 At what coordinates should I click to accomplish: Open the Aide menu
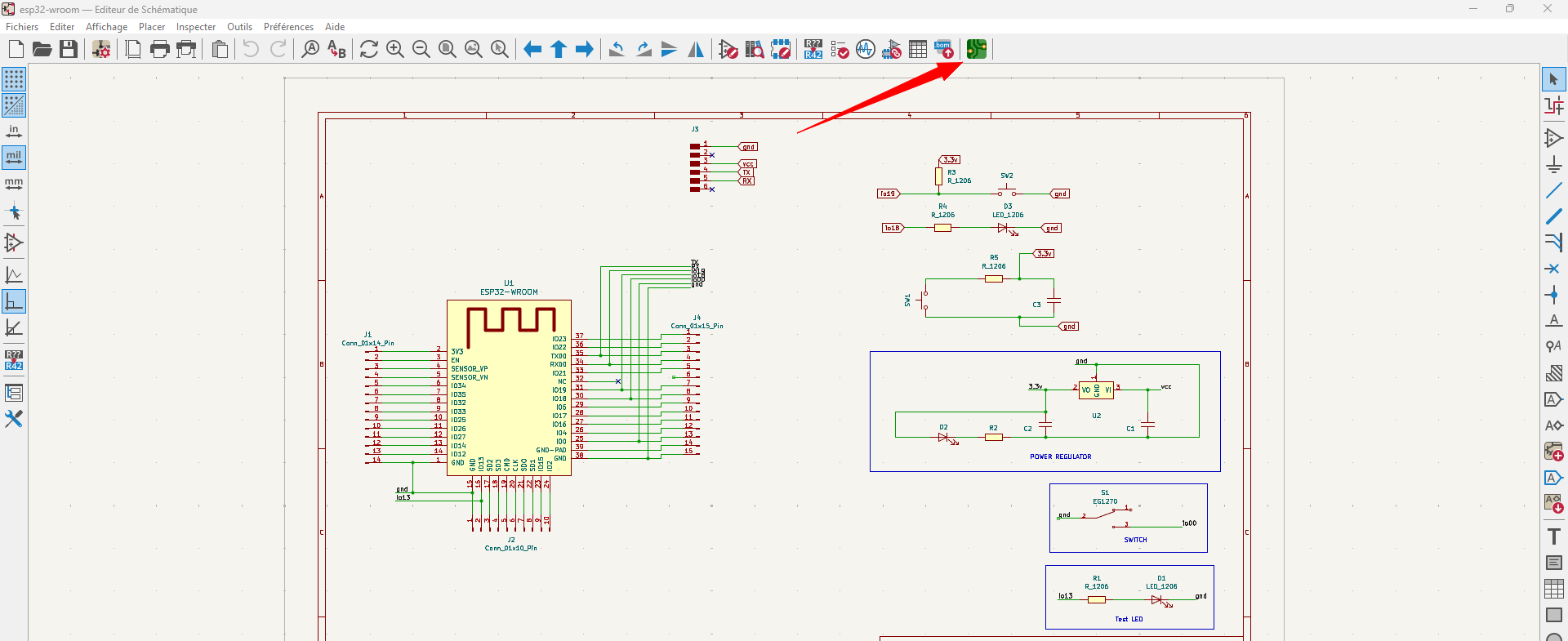tap(335, 27)
